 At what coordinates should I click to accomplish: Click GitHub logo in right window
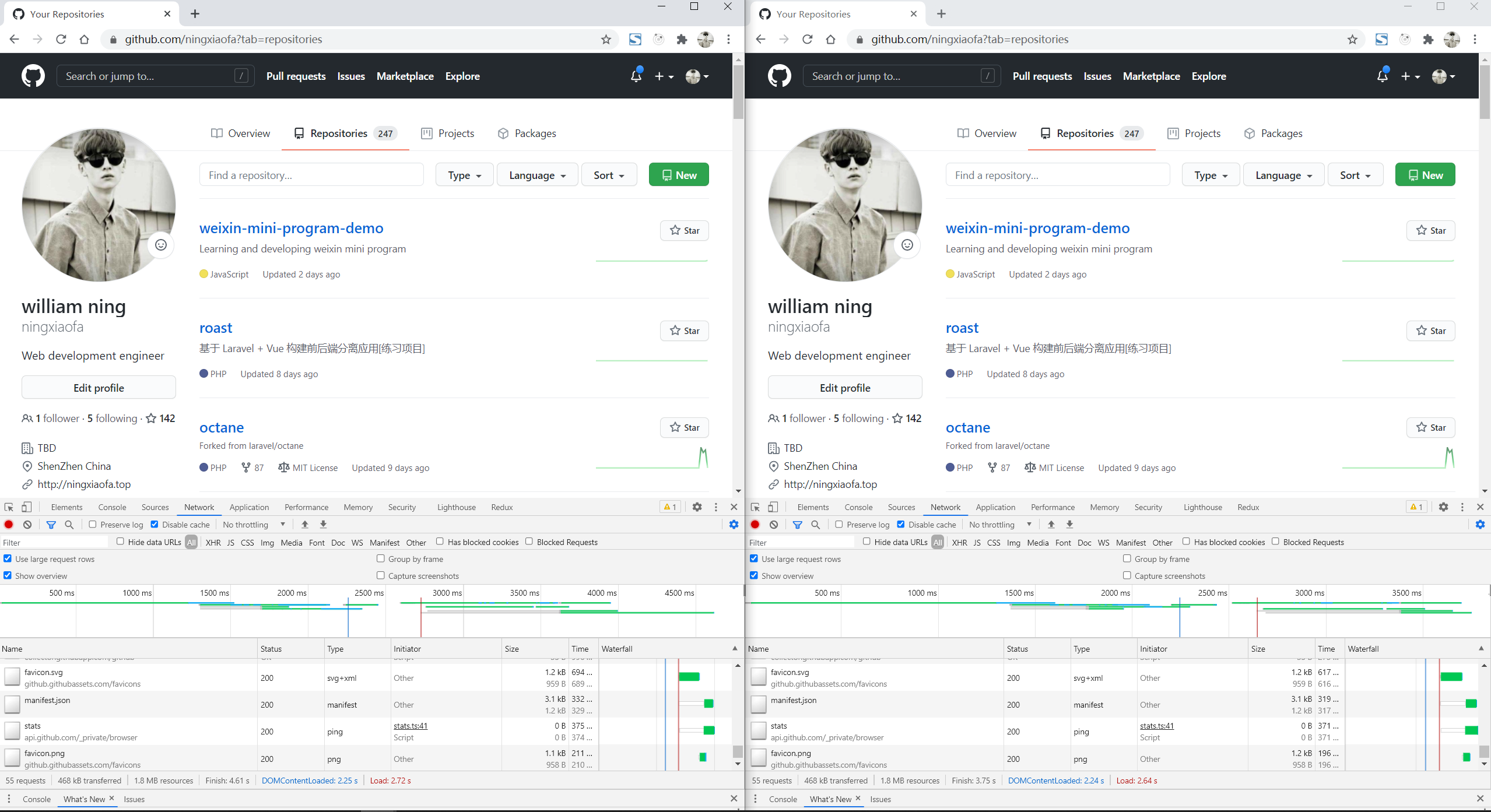coord(780,76)
